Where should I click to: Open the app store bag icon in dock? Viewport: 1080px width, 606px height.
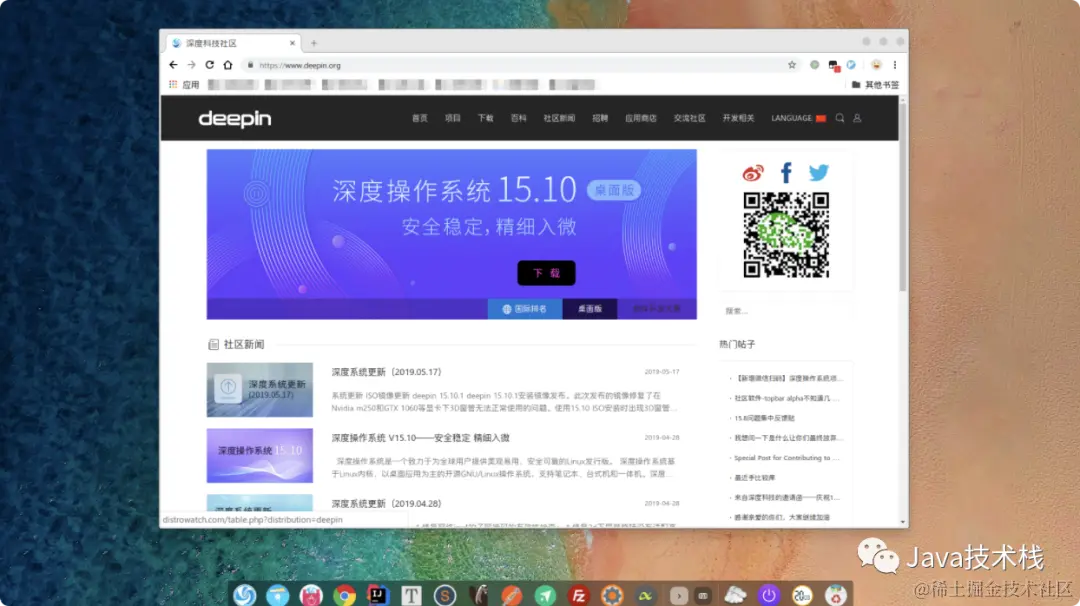coord(311,595)
